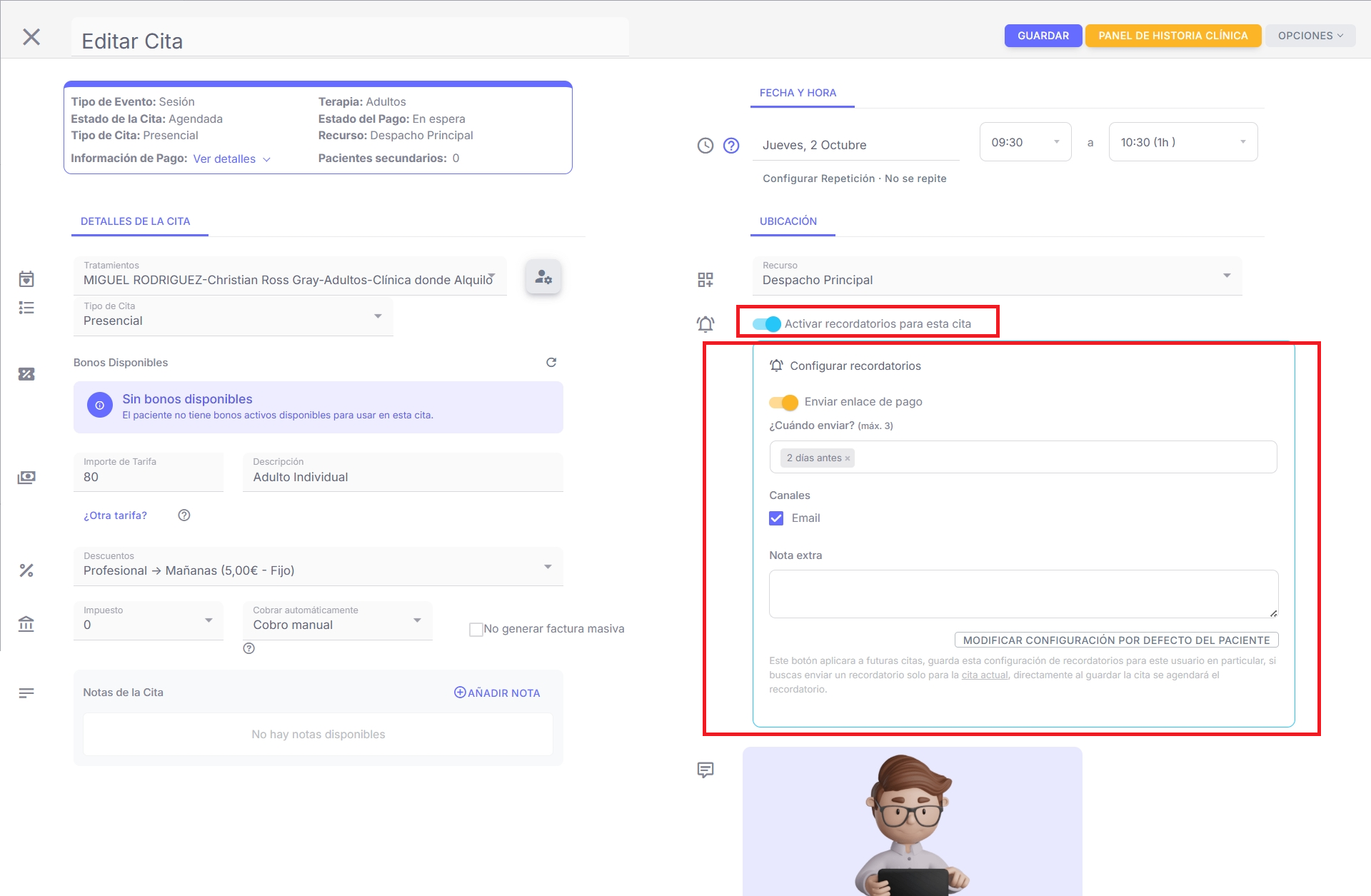This screenshot has height=896, width=1371.
Task: Expand the Recurso Despacho Principal dropdown
Action: pyautogui.click(x=997, y=276)
